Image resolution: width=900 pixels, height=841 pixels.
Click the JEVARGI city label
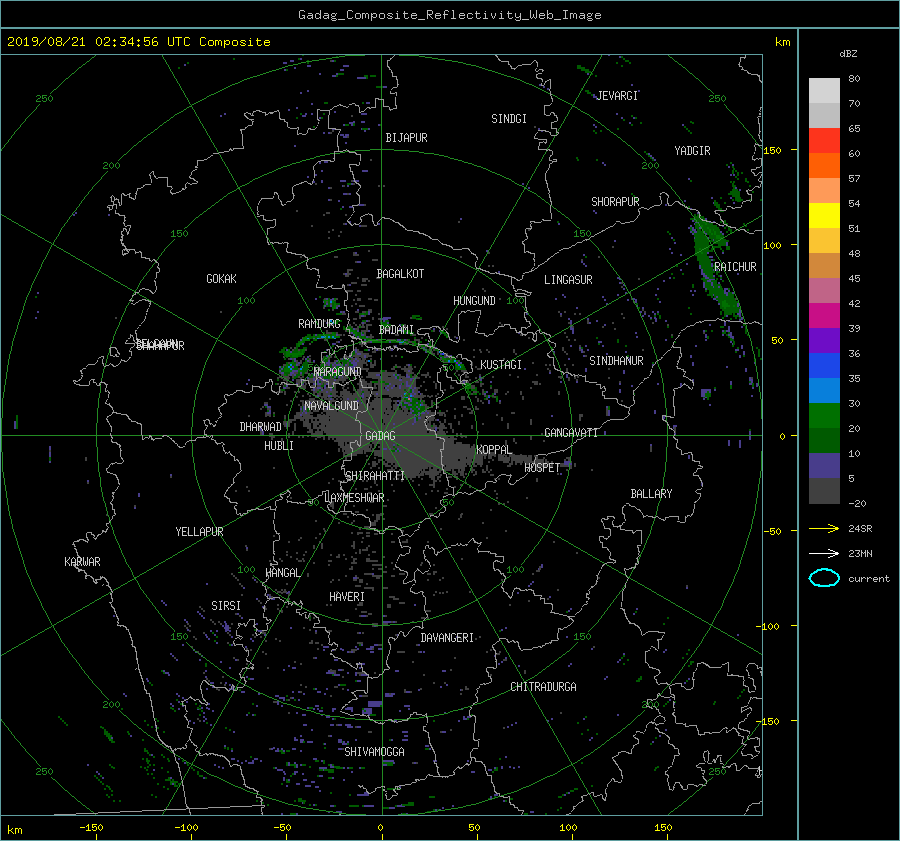[x=618, y=96]
